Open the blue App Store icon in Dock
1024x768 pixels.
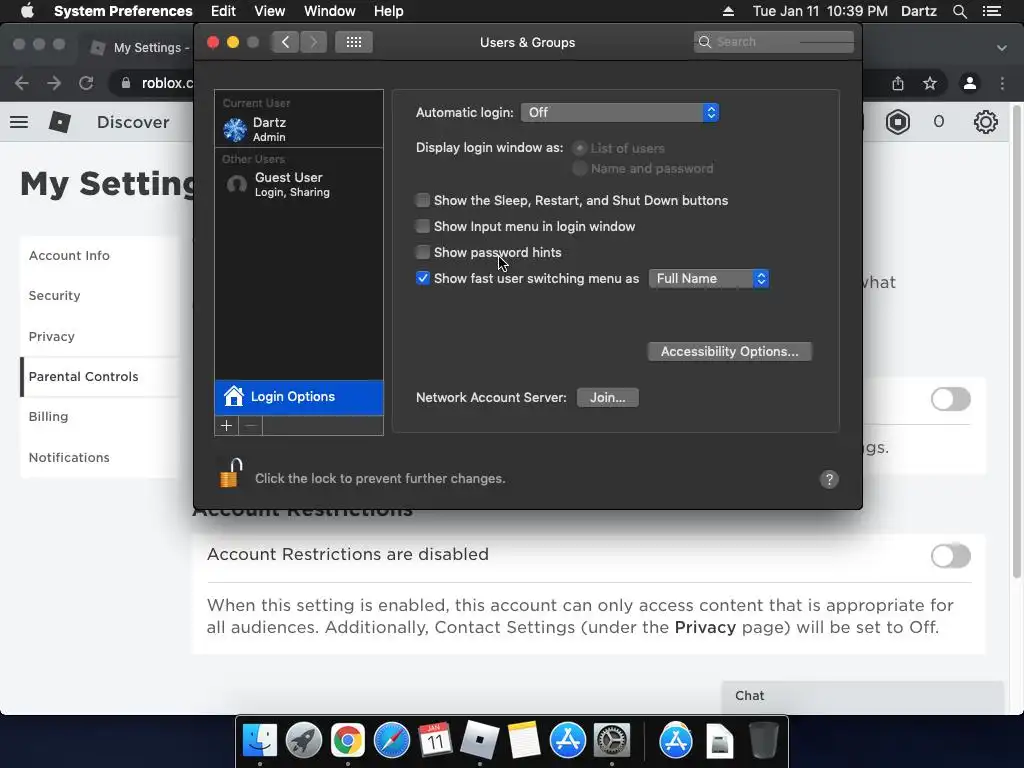(x=568, y=741)
